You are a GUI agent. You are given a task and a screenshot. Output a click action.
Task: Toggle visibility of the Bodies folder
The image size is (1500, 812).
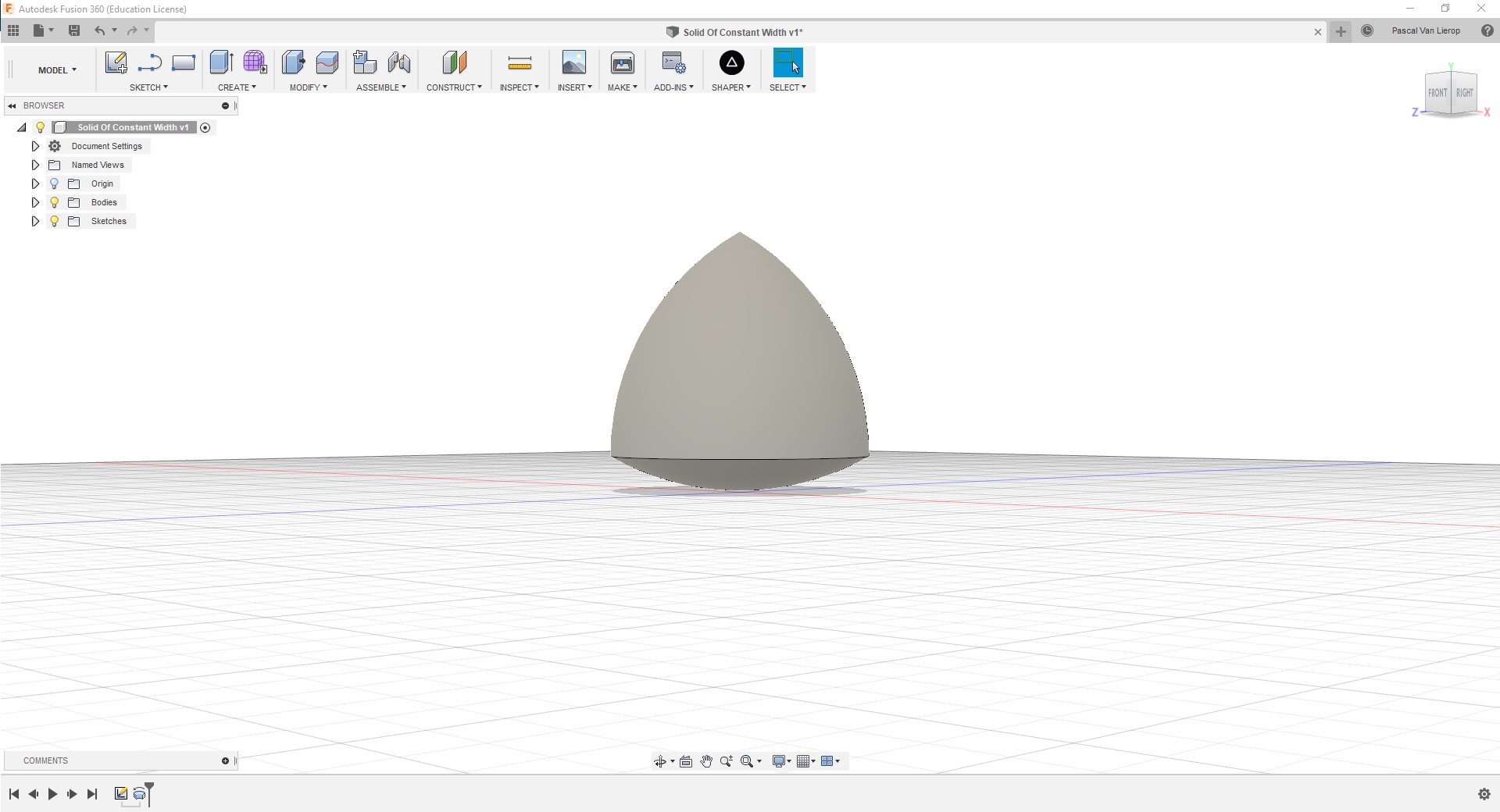tap(55, 202)
